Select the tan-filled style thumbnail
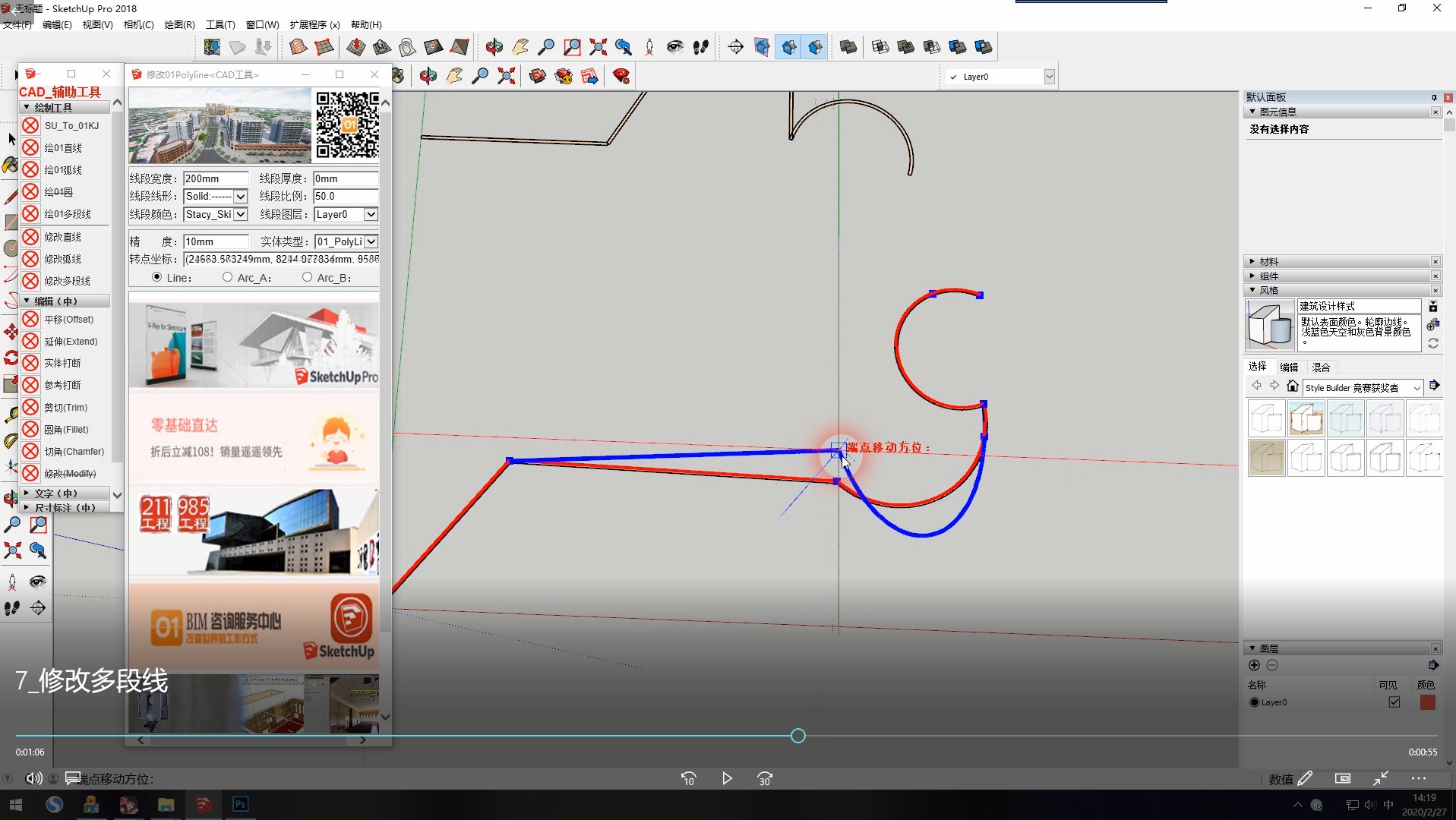The height and width of the screenshot is (820, 1456). coord(1266,458)
